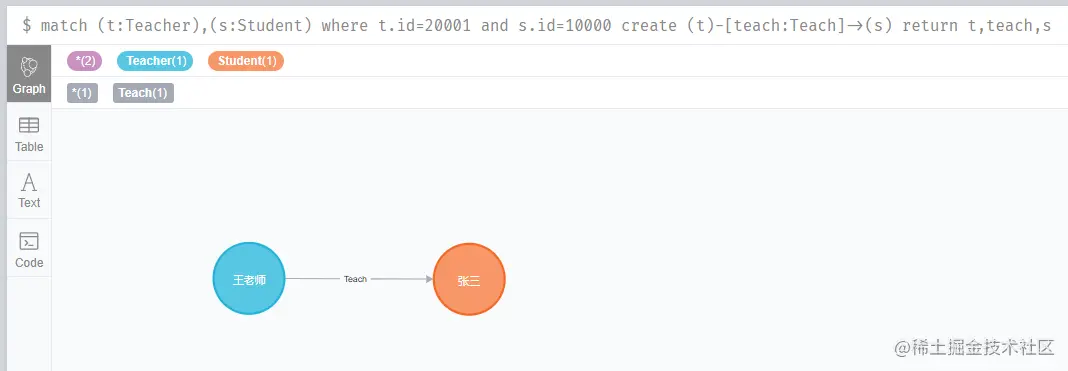The width and height of the screenshot is (1068, 371).
Task: Select the orange Student(1) node label
Action: [246, 61]
